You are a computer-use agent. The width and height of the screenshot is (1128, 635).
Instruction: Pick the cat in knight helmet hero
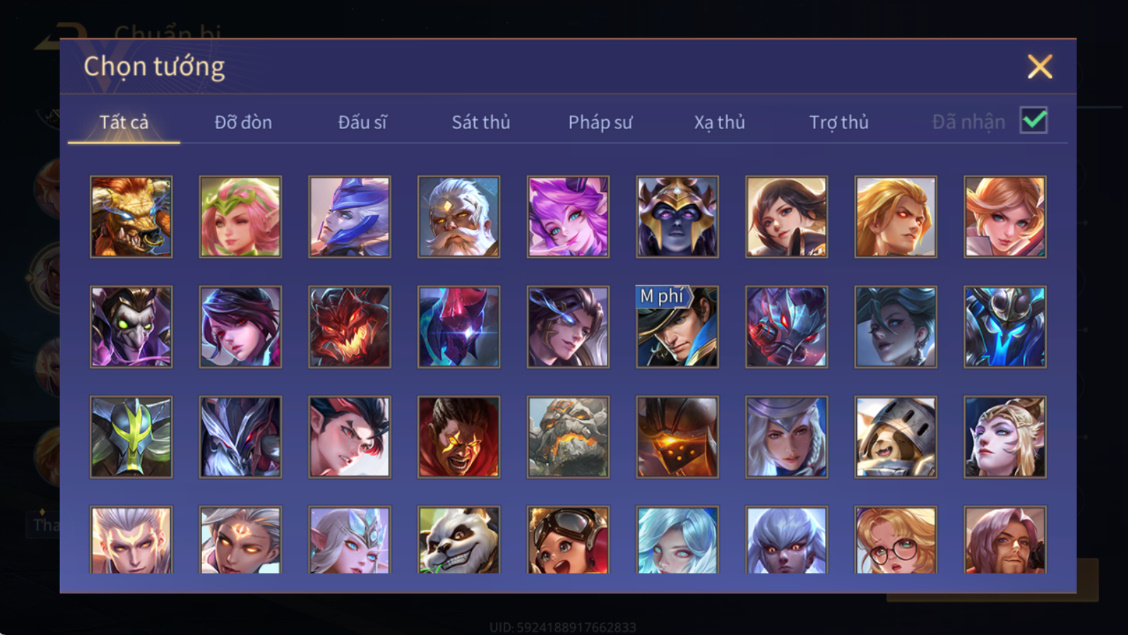click(896, 437)
